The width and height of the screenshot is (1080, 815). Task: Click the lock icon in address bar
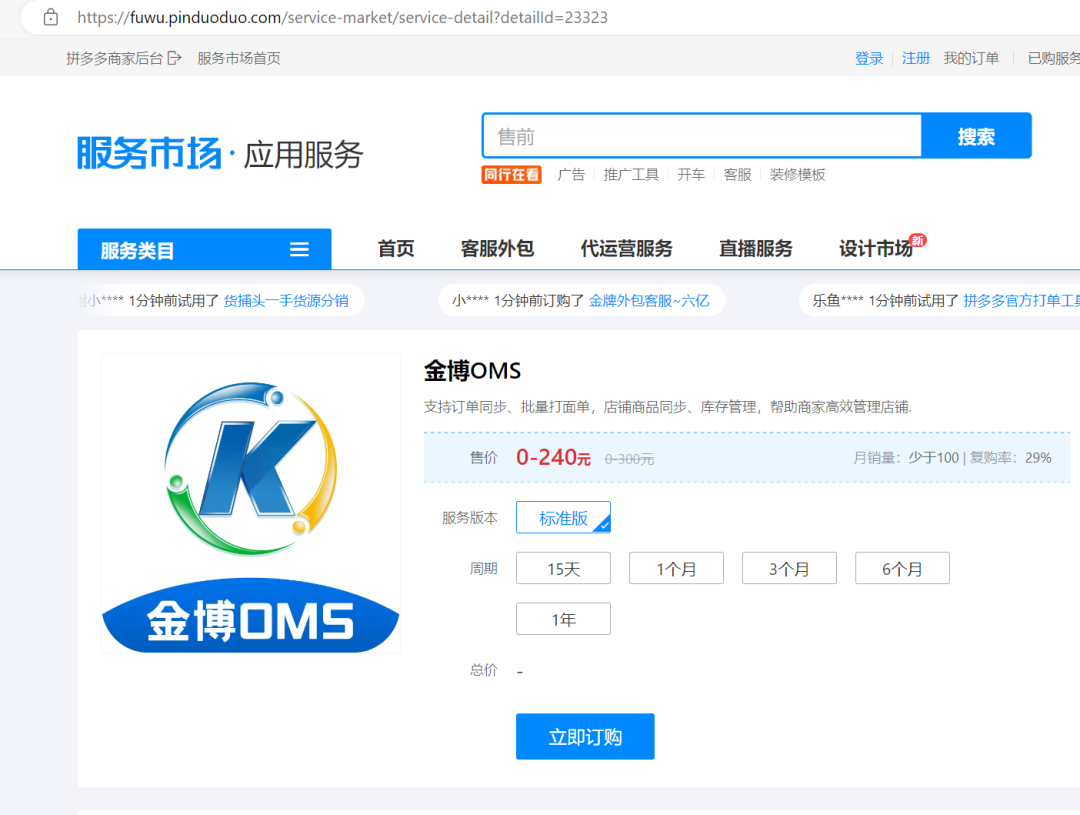tap(50, 17)
